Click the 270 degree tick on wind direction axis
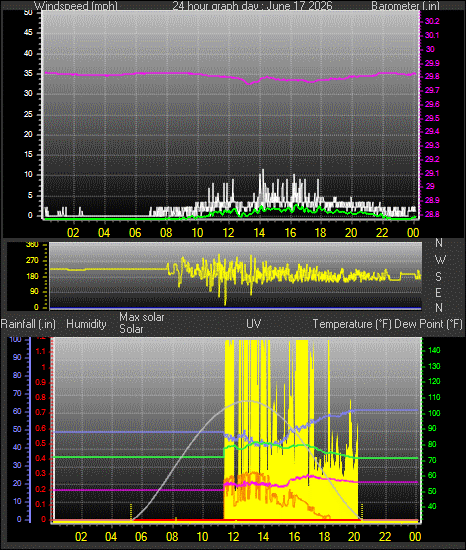Screen dimensions: 466x550 click(32, 261)
